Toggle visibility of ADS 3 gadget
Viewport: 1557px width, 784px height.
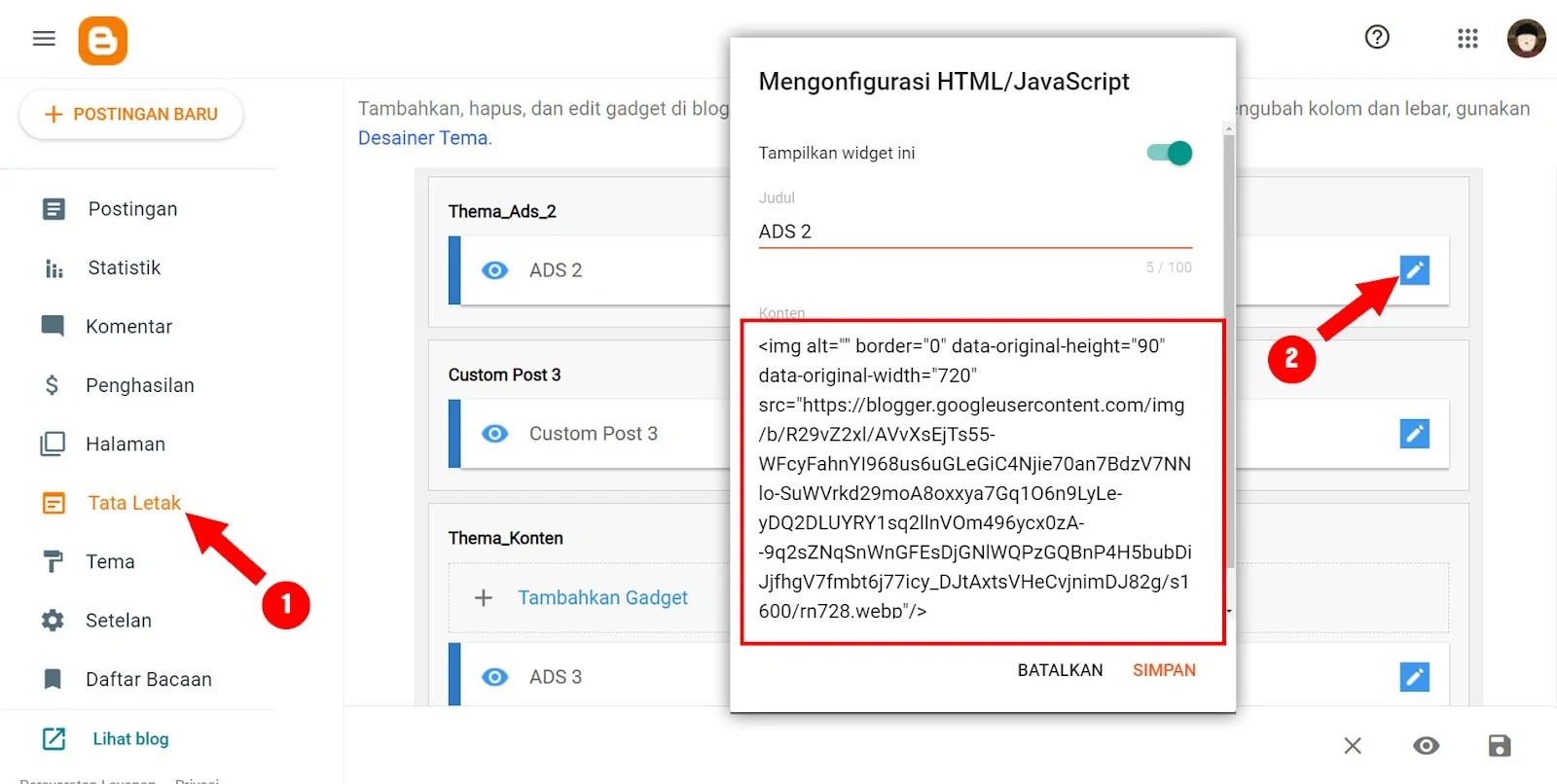pos(495,677)
